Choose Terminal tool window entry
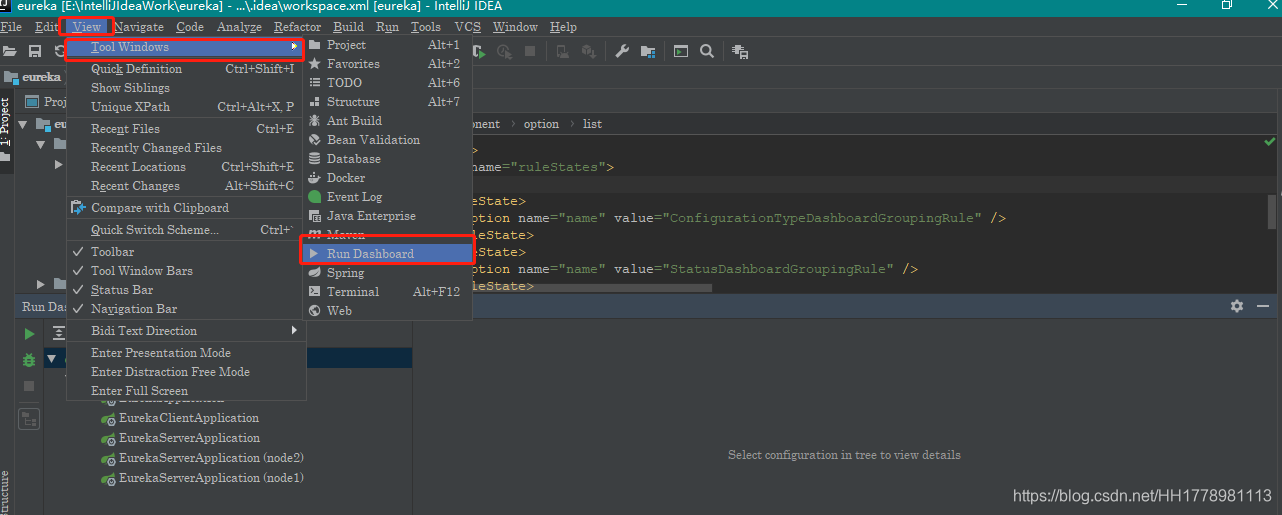This screenshot has width=1282, height=515. [x=387, y=292]
